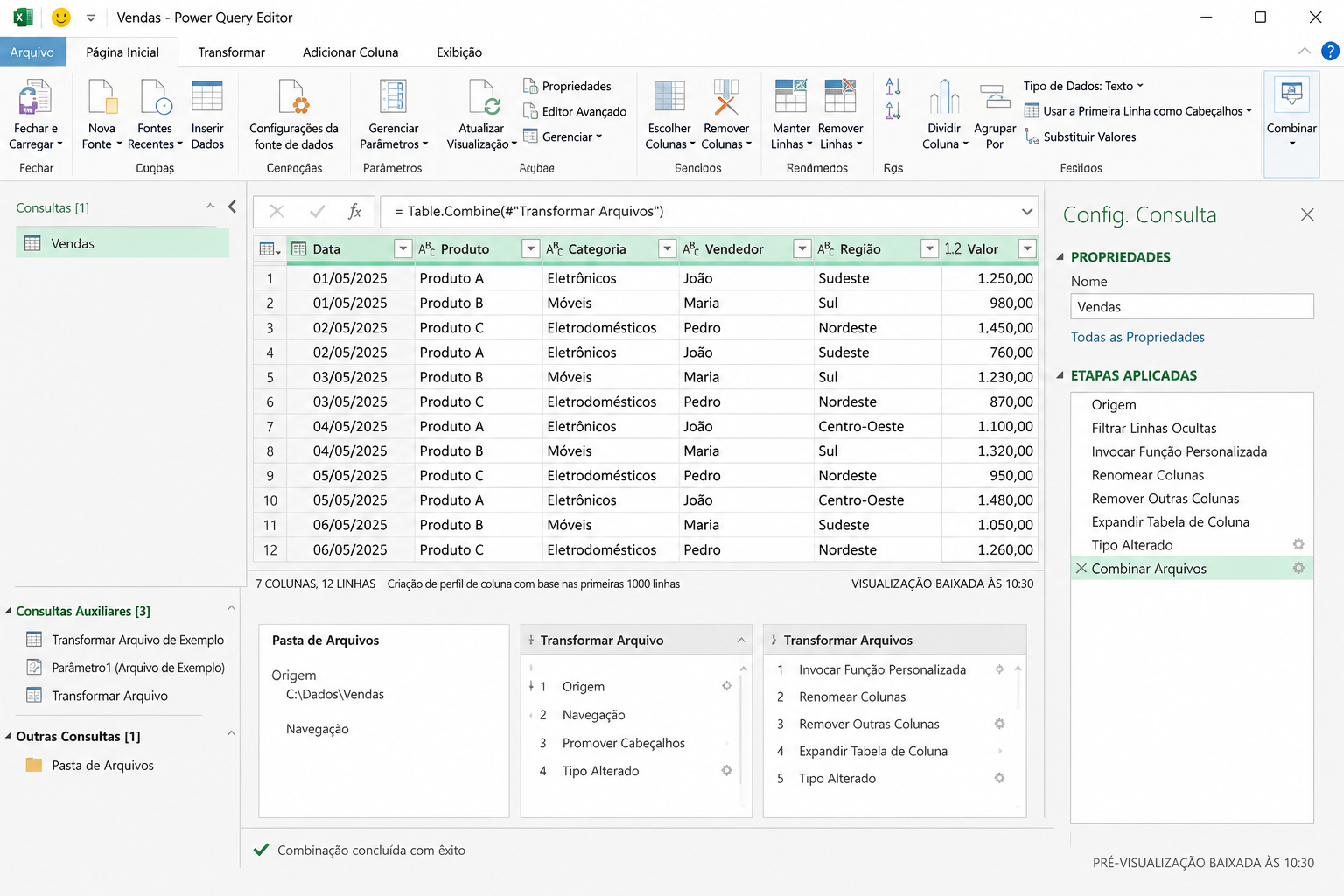Click the Atualizar Visualização icon
Viewport: 1344px width, 896px height.
[484, 97]
